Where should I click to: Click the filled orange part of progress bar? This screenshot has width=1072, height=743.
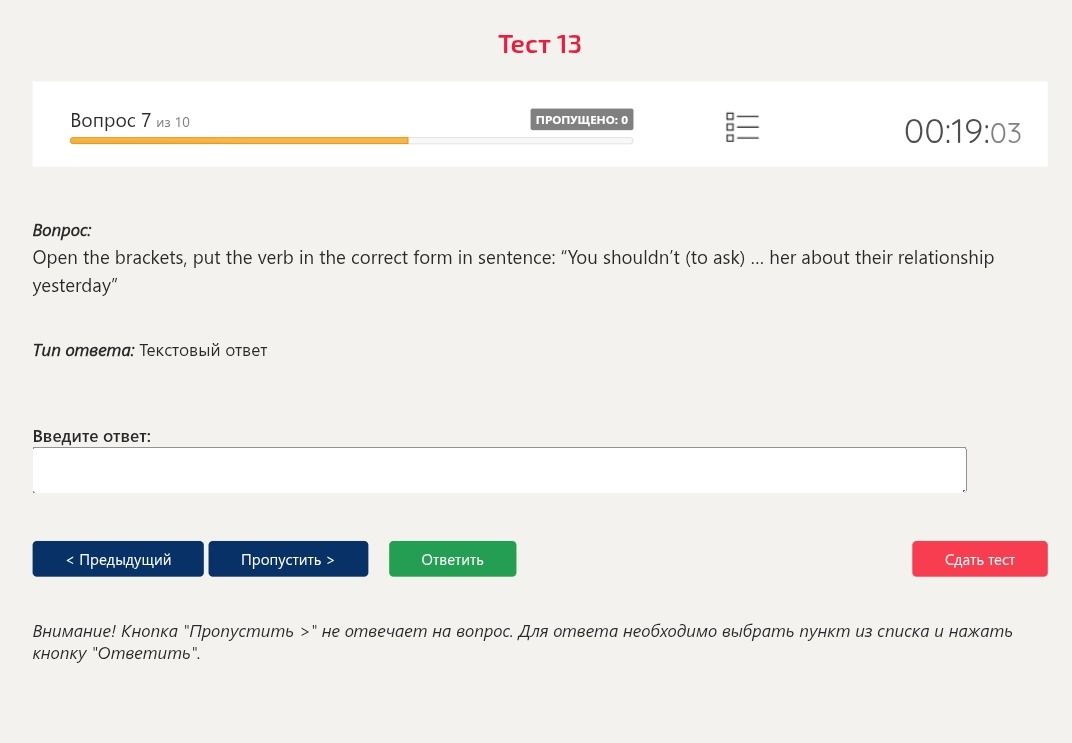pyautogui.click(x=239, y=141)
